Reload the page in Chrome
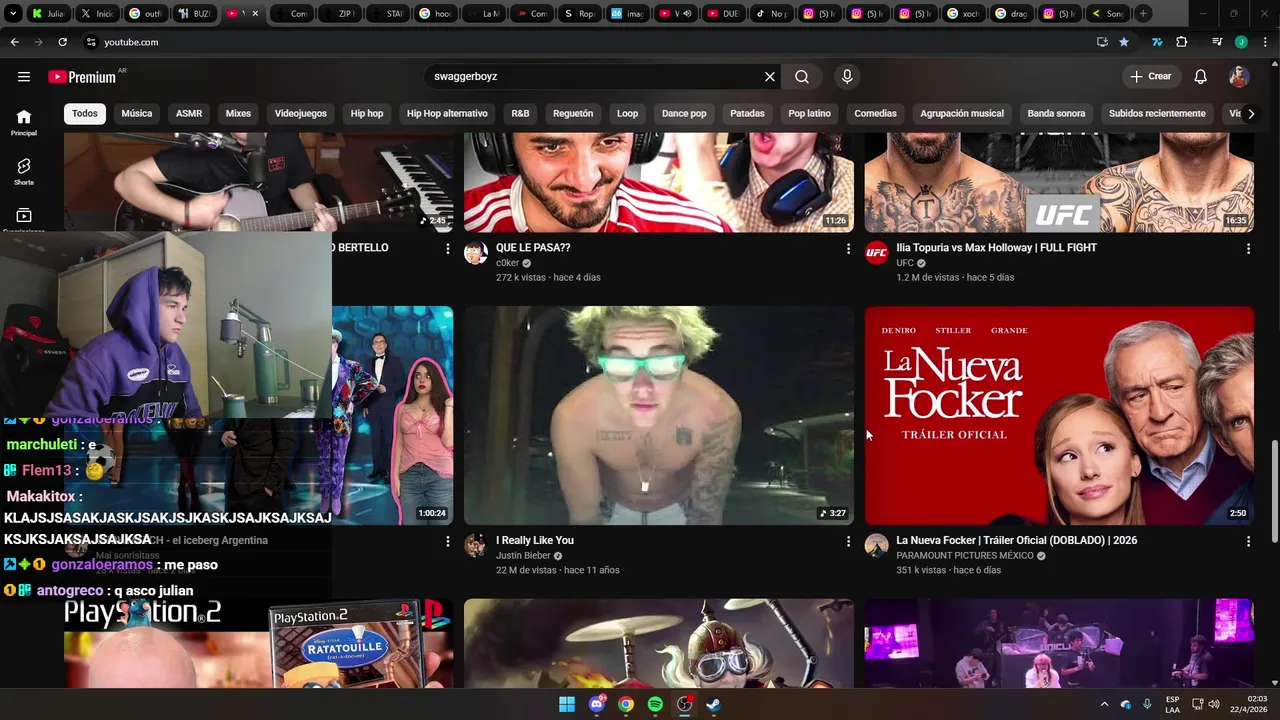The height and width of the screenshot is (720, 1280). (x=62, y=42)
